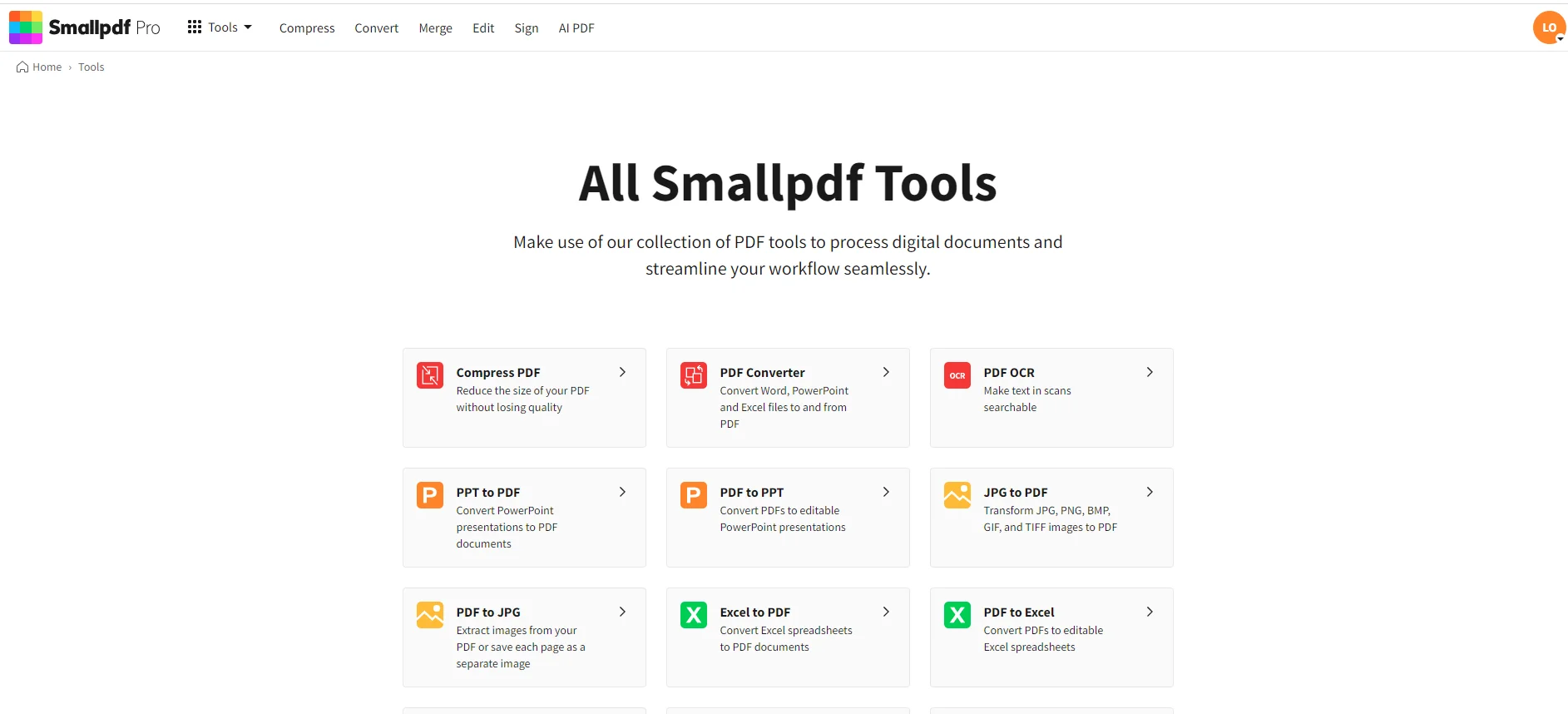1568x714 pixels.
Task: Open the Tools grid icon menu
Action: coord(195,27)
